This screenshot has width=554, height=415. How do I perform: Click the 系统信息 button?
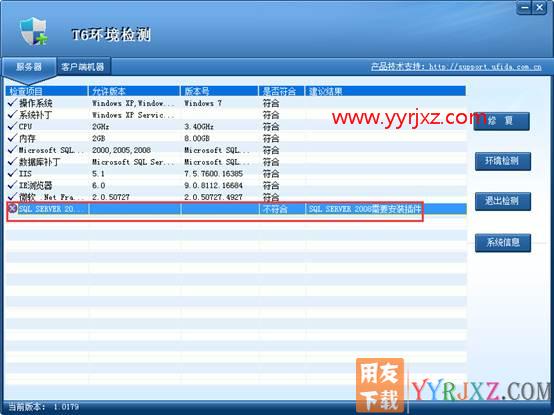pos(502,243)
